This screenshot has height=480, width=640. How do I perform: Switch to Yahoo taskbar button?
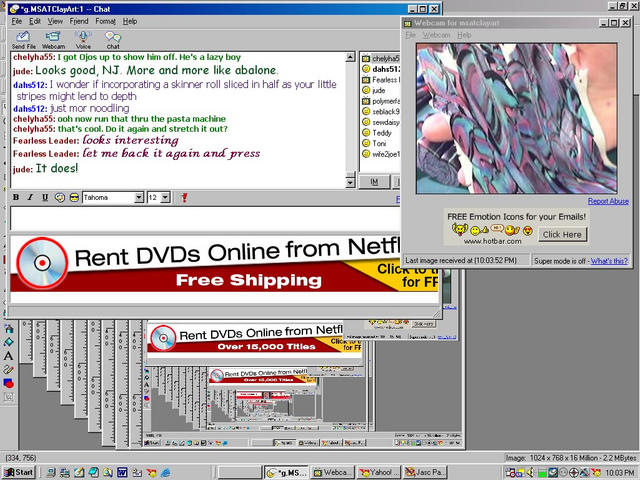[x=378, y=473]
